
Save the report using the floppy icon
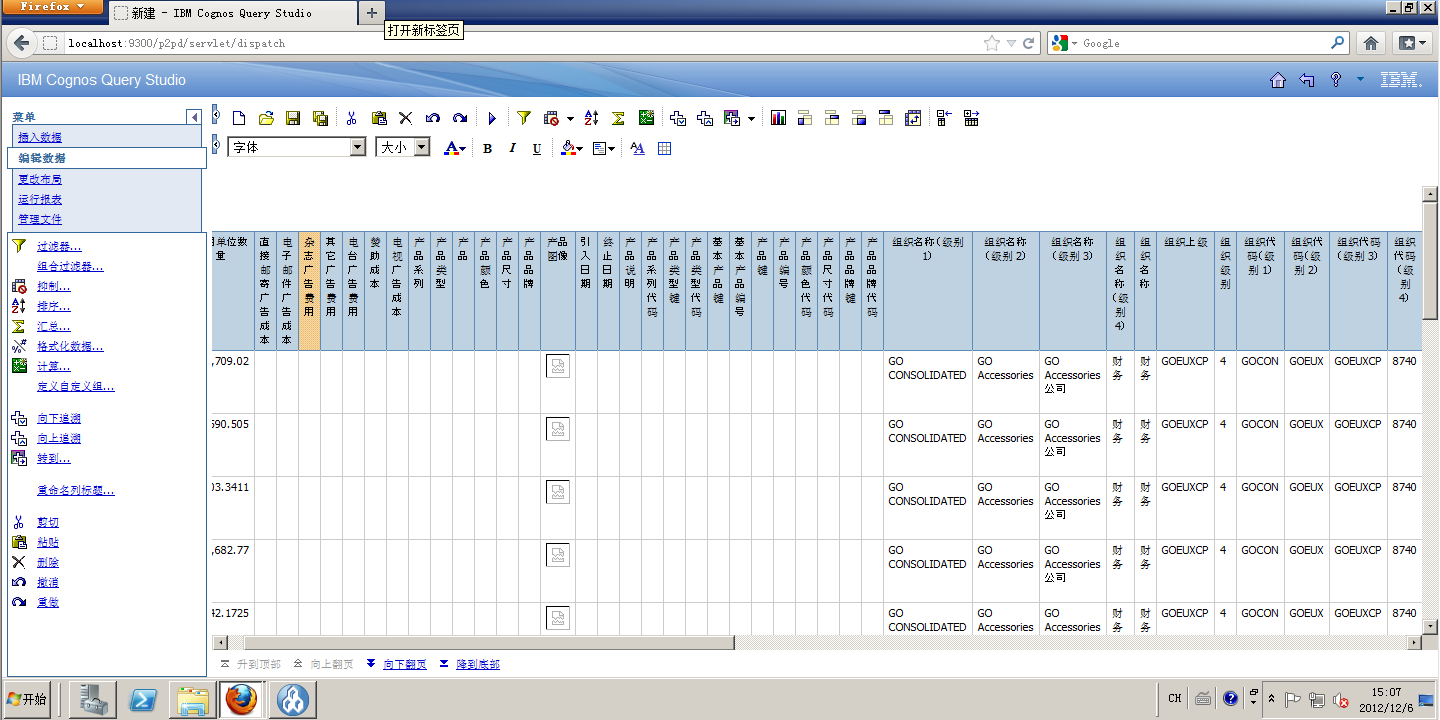(x=293, y=118)
